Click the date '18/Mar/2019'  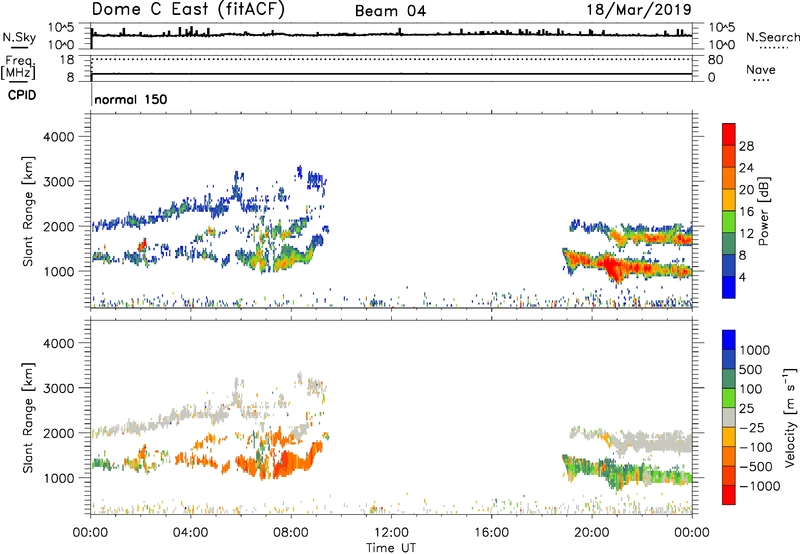click(639, 9)
